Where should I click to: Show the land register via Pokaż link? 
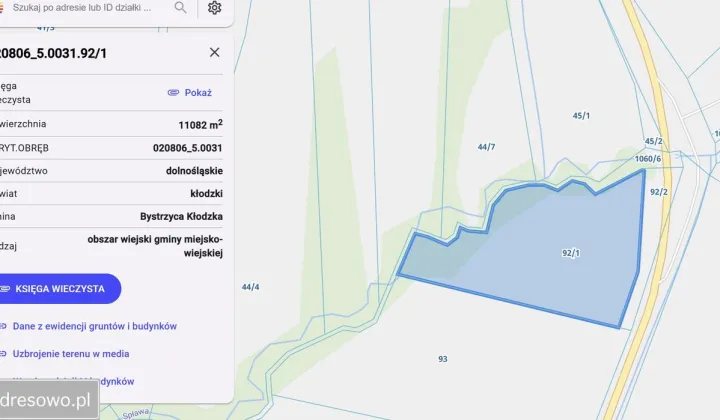tap(198, 93)
